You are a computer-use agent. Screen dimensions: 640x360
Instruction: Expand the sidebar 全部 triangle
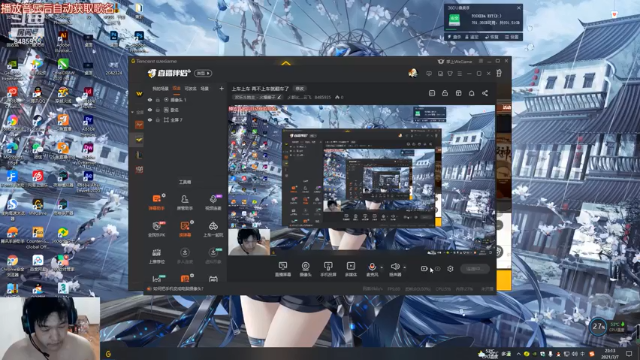(132, 112)
